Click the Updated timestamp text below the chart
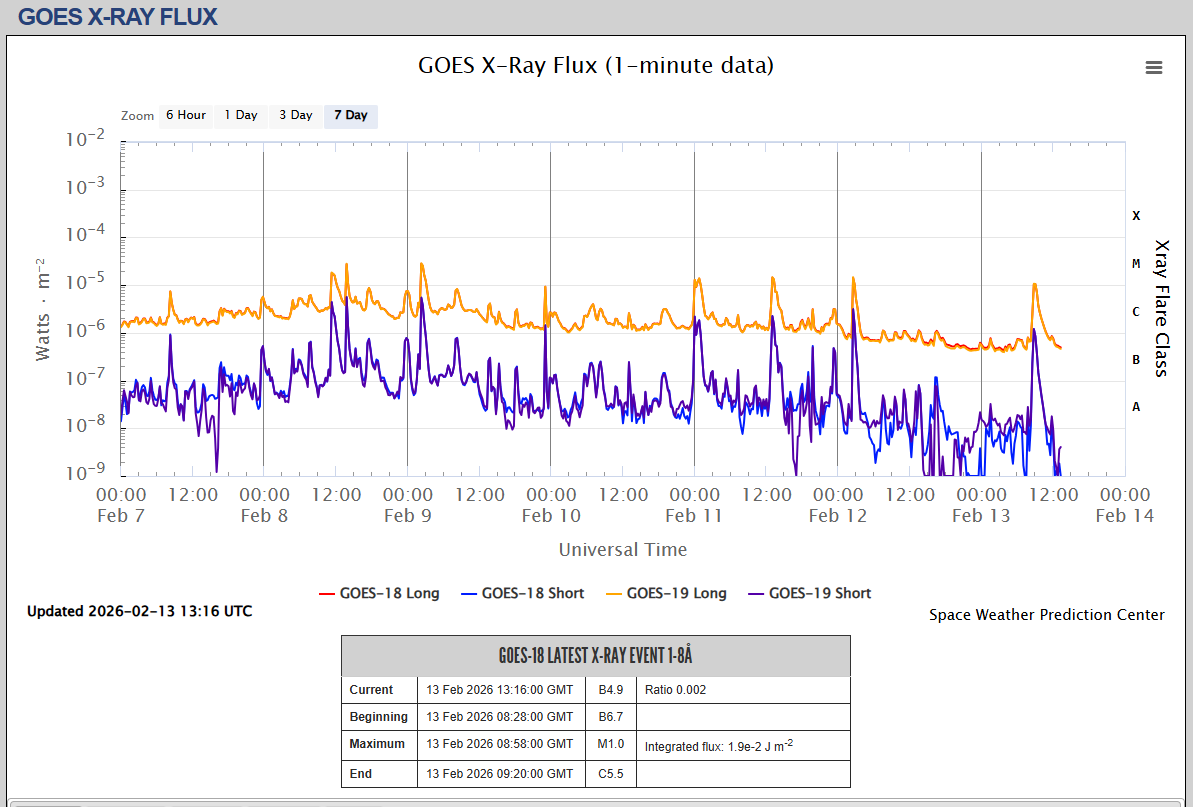Screen dimensions: 1193x807 [x=139, y=611]
